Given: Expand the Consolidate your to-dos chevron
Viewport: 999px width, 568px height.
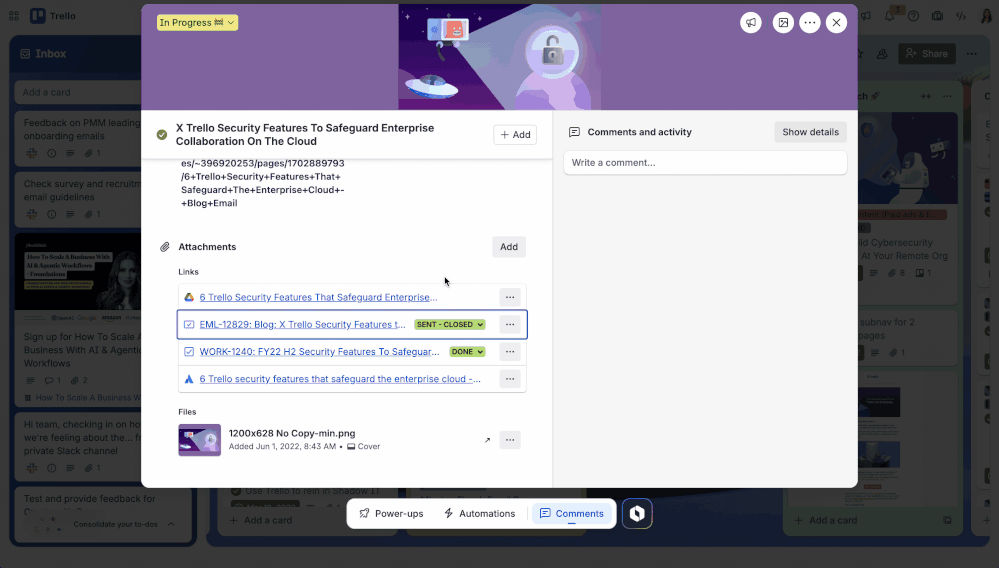Looking at the screenshot, I should 171,524.
